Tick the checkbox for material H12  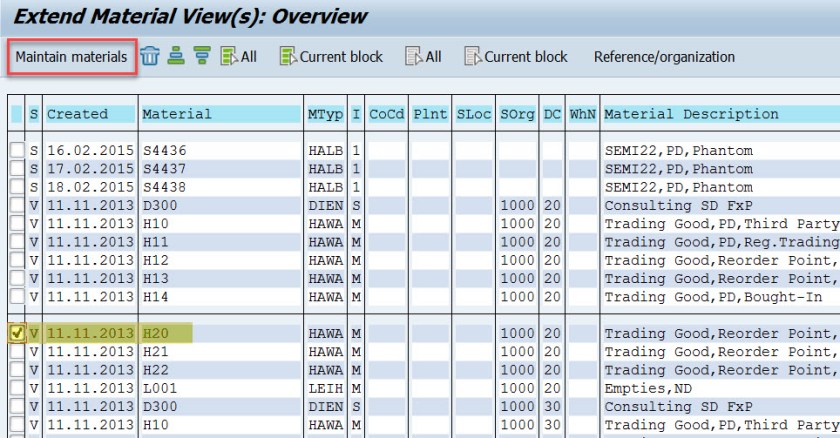point(17,260)
